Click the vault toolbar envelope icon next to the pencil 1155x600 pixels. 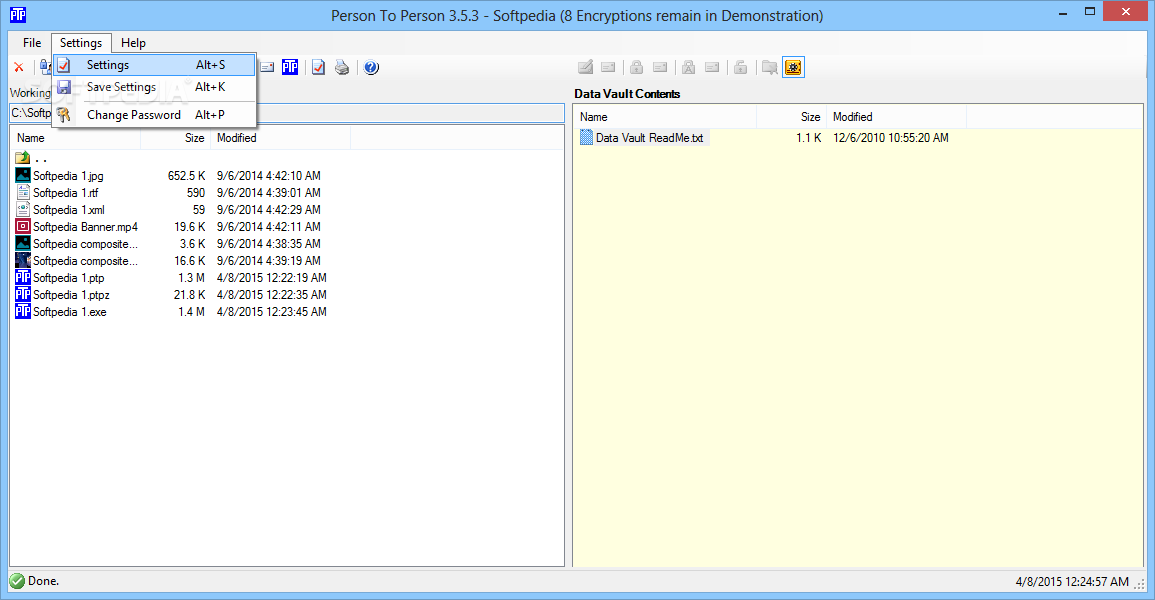[x=608, y=67]
